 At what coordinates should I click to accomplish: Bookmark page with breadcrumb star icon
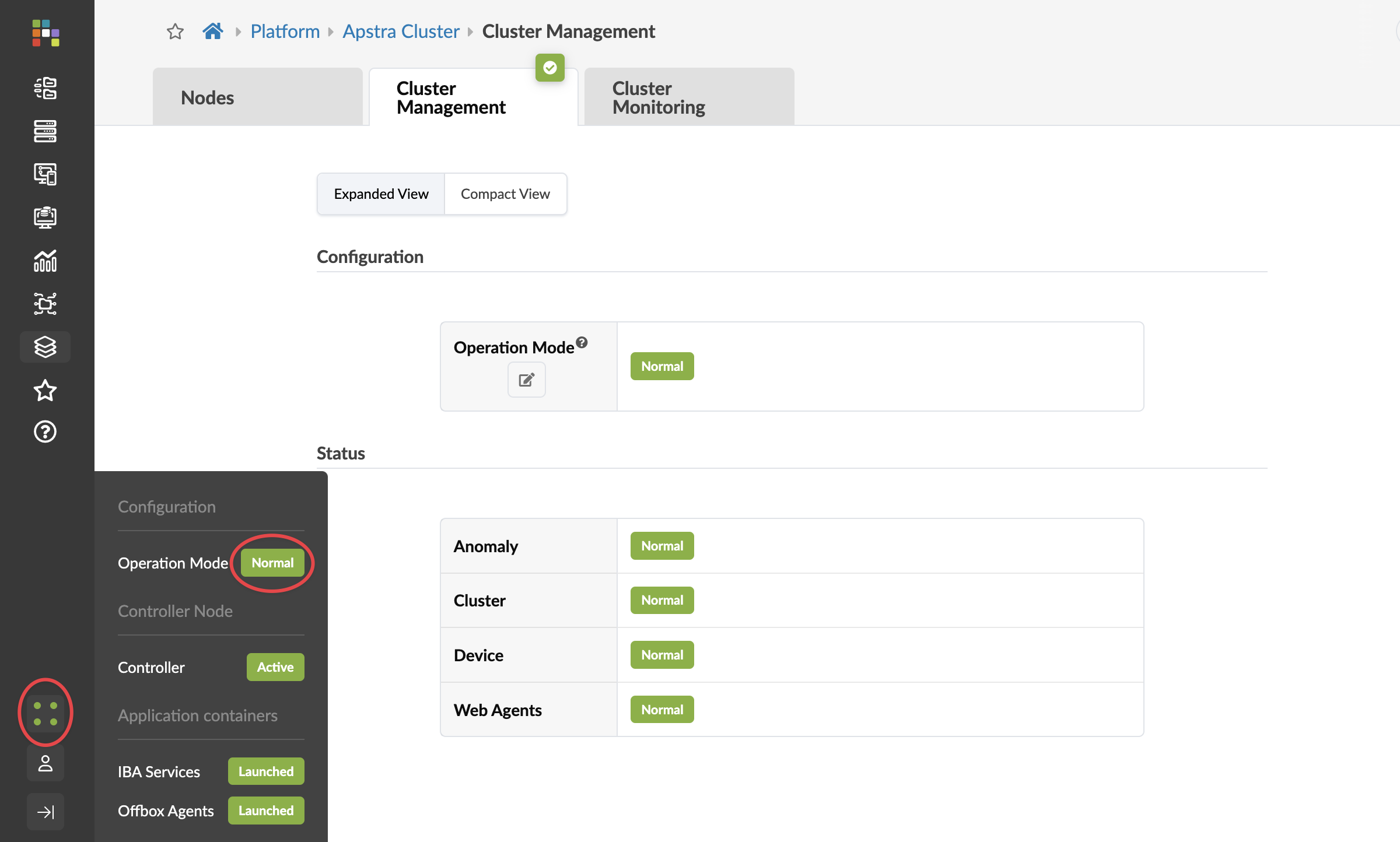175,31
